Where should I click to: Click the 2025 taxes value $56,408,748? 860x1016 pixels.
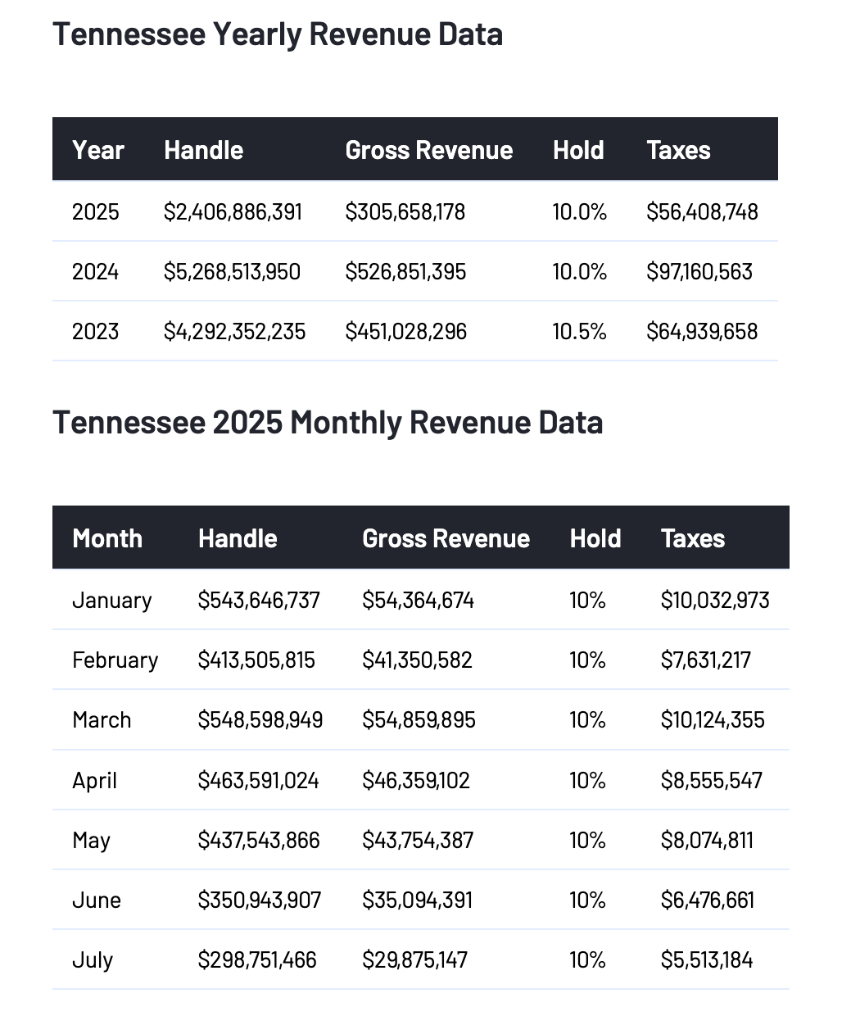(702, 212)
